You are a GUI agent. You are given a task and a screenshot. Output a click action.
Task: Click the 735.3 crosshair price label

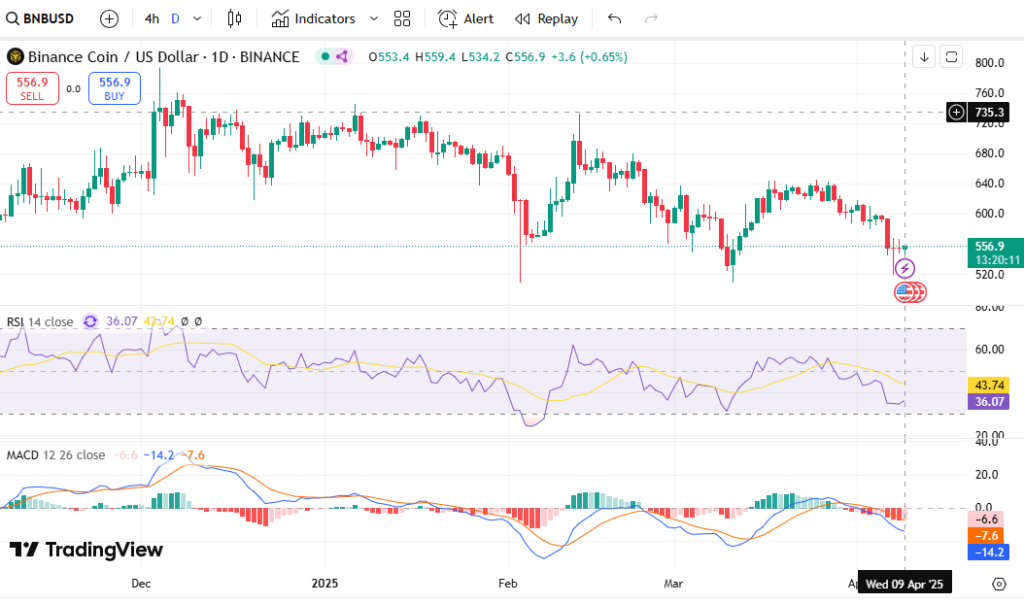point(989,112)
